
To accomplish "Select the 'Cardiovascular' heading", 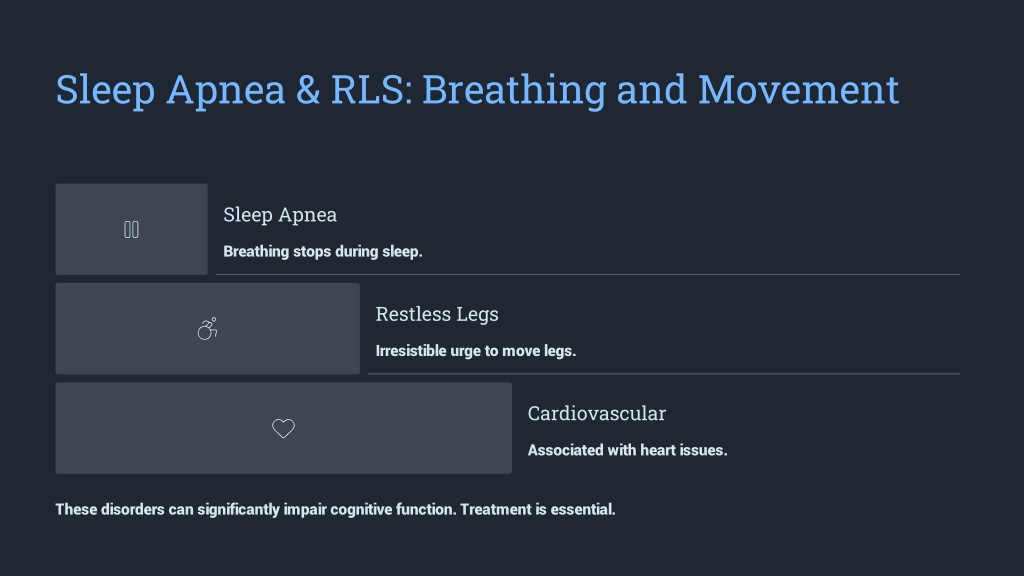I will coord(597,413).
